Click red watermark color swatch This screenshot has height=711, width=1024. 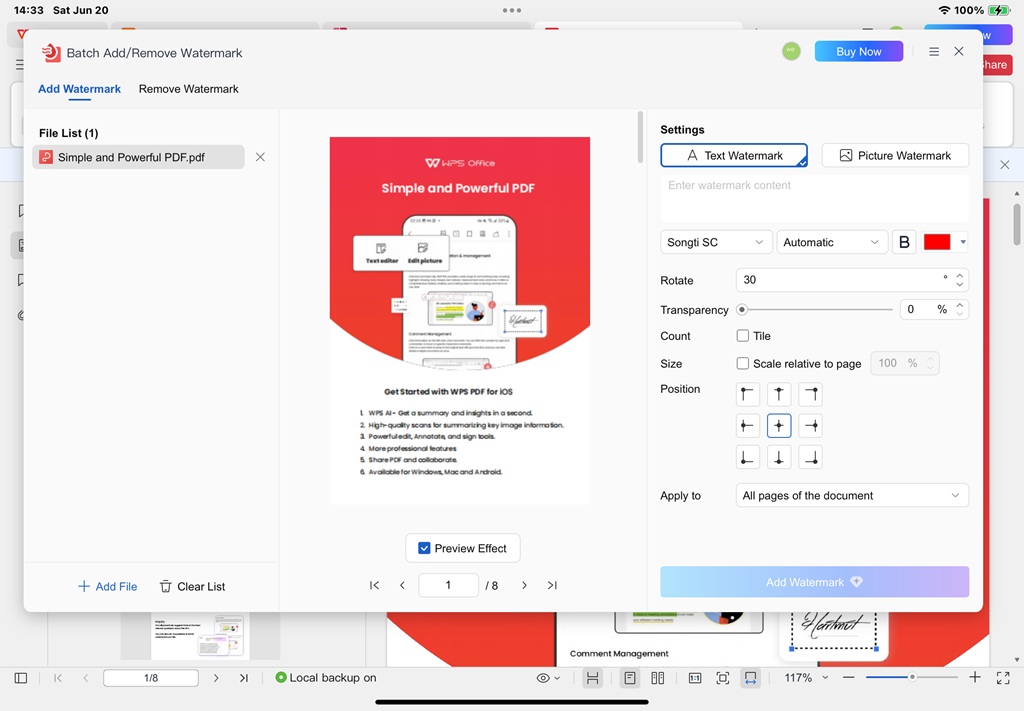[x=936, y=242]
